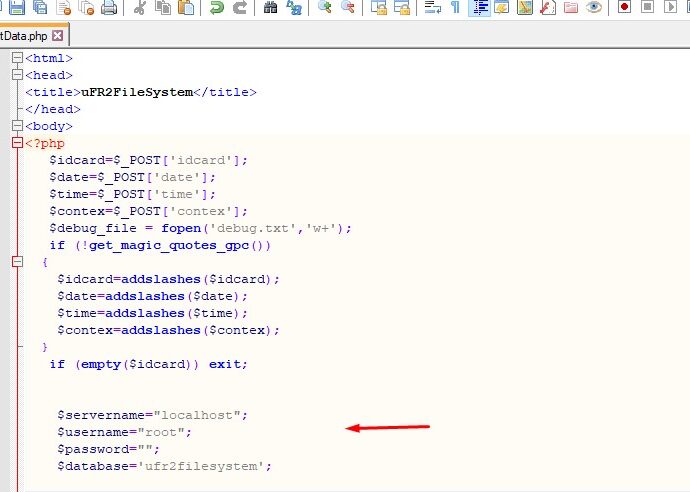Redo the last edit using the toolbar
This screenshot has width=690, height=492.
tap(240, 7)
